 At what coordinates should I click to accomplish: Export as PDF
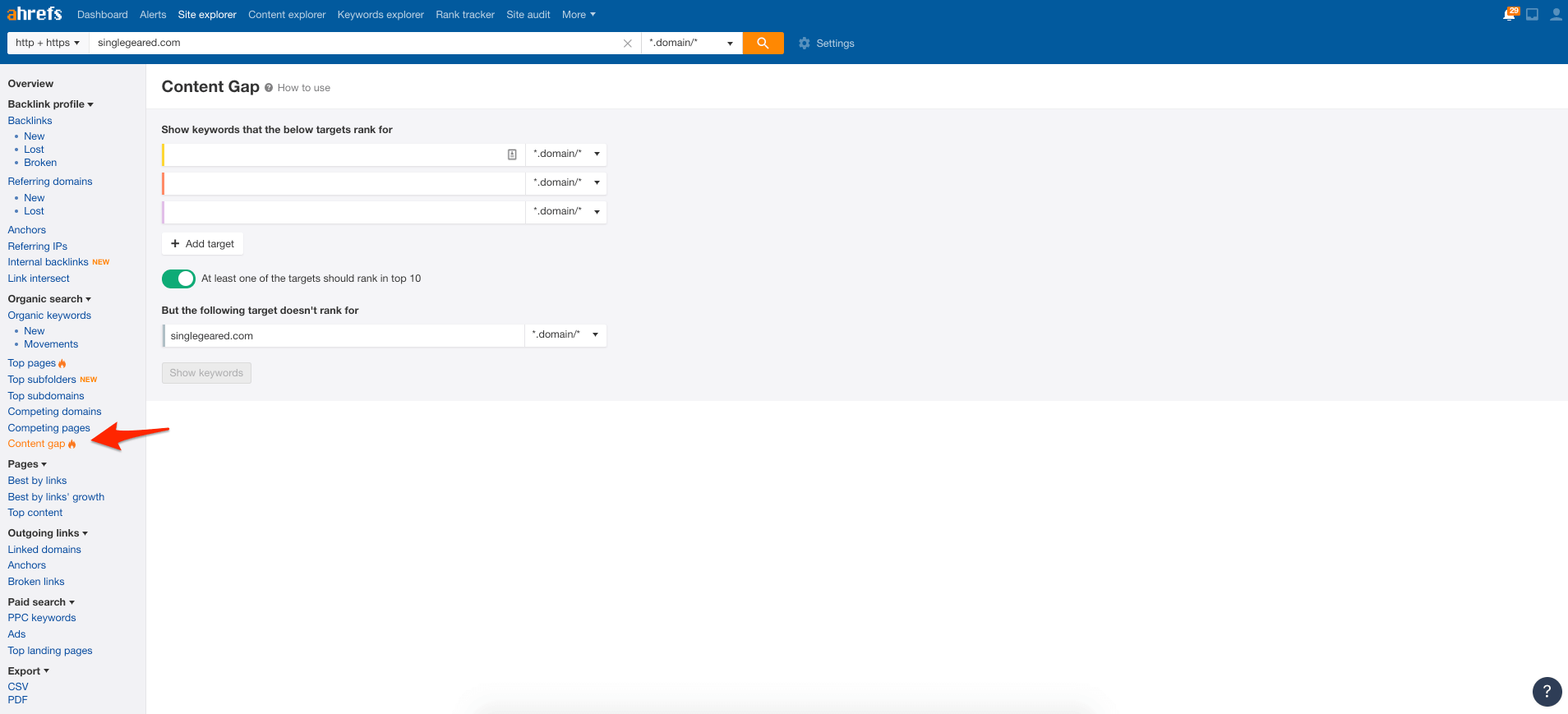(17, 700)
